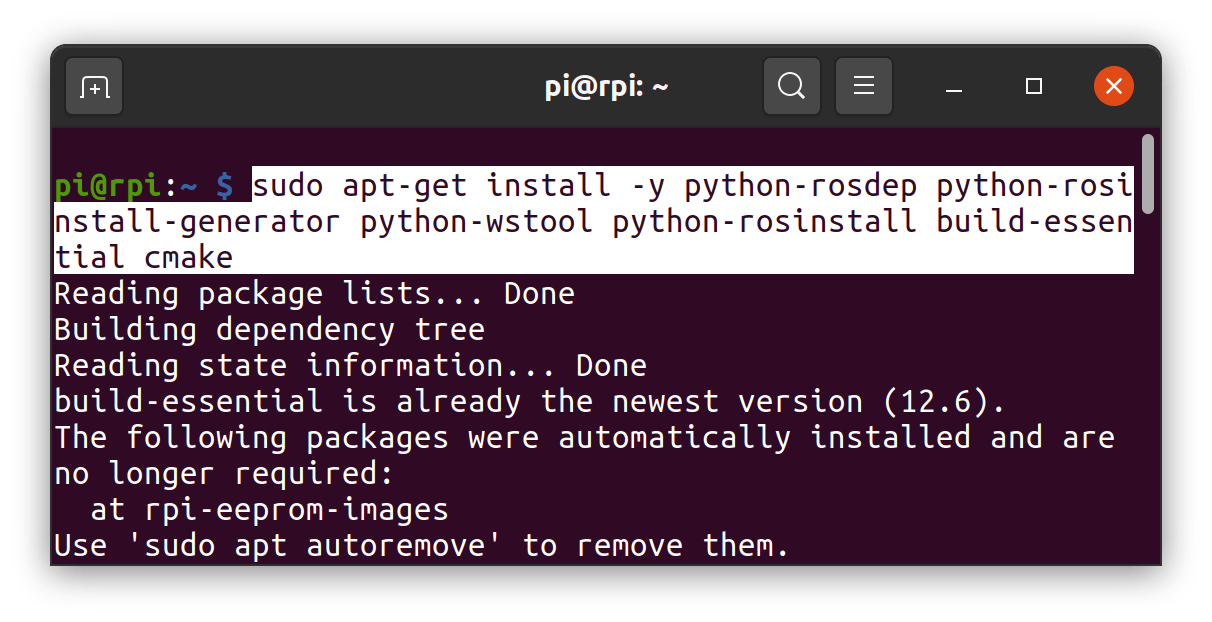
Task: Open a new terminal tab
Action: [x=94, y=87]
